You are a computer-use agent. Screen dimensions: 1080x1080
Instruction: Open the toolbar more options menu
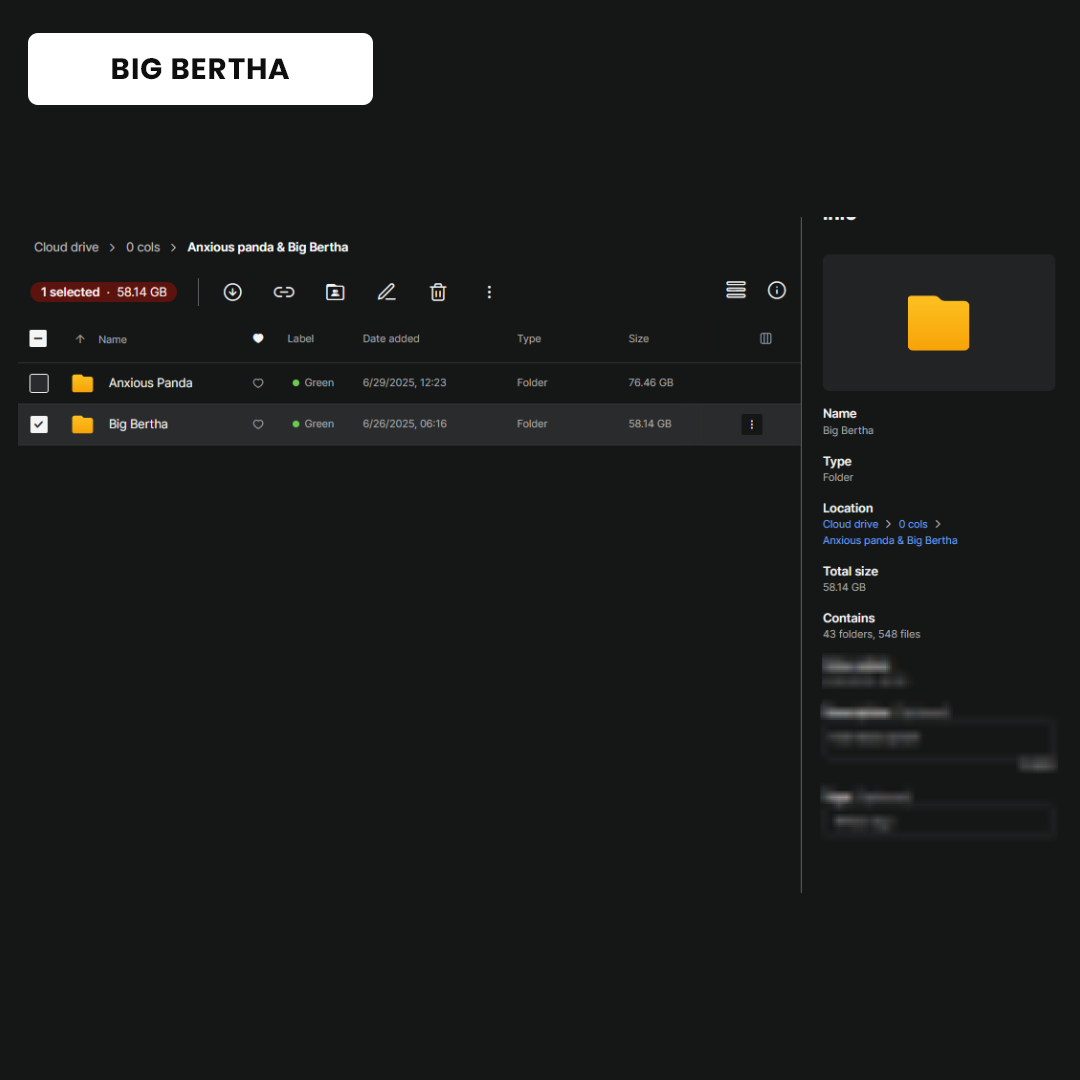[x=489, y=292]
